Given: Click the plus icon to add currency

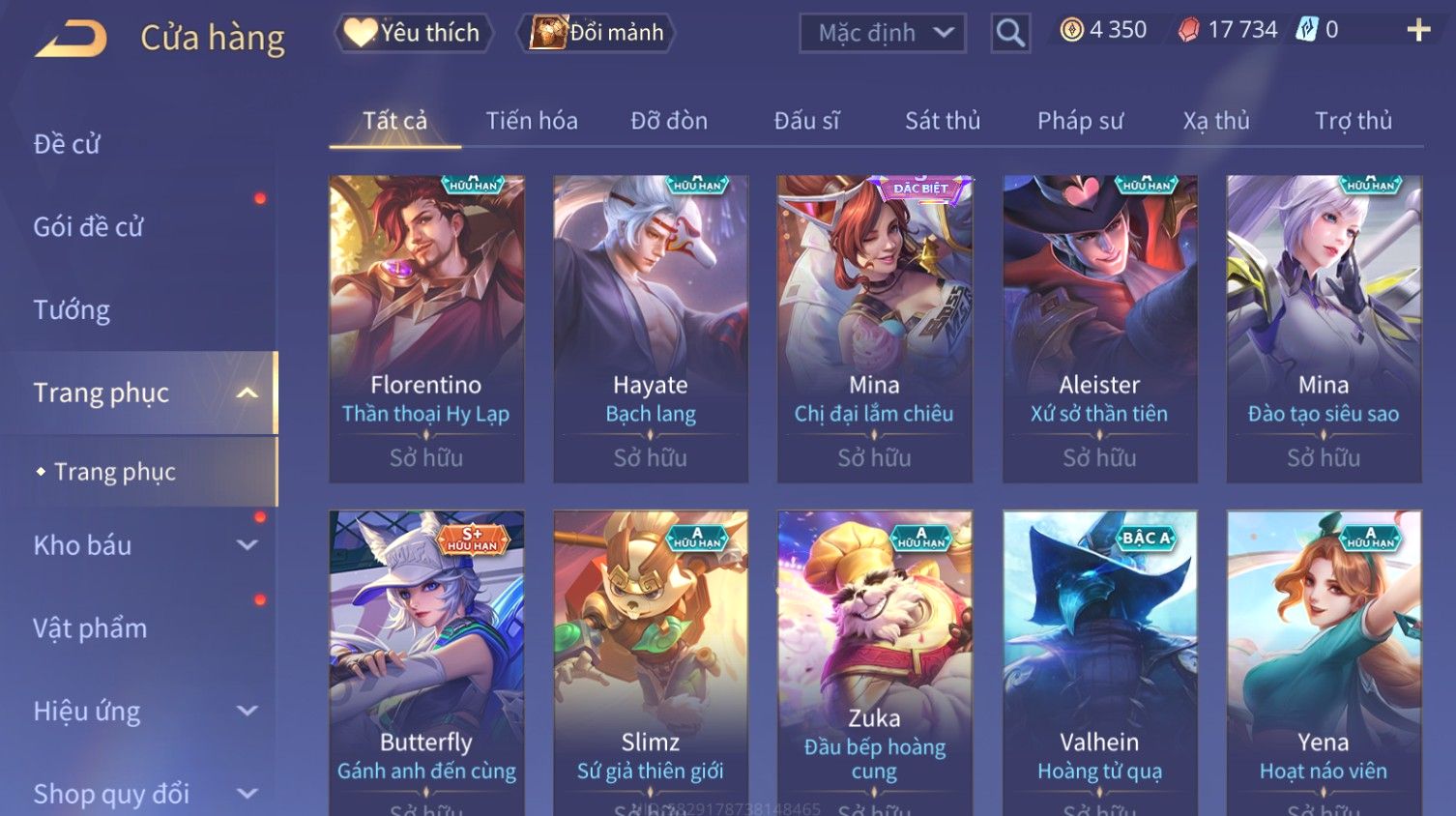Looking at the screenshot, I should 1418,31.
